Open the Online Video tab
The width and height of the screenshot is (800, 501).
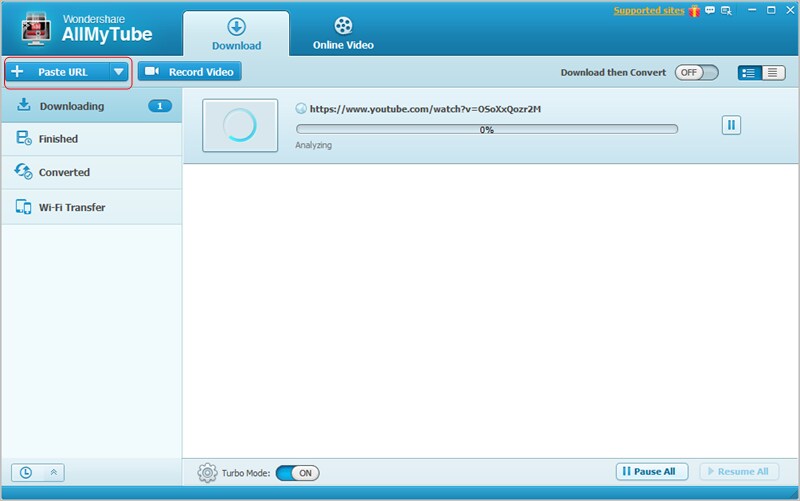tap(343, 34)
